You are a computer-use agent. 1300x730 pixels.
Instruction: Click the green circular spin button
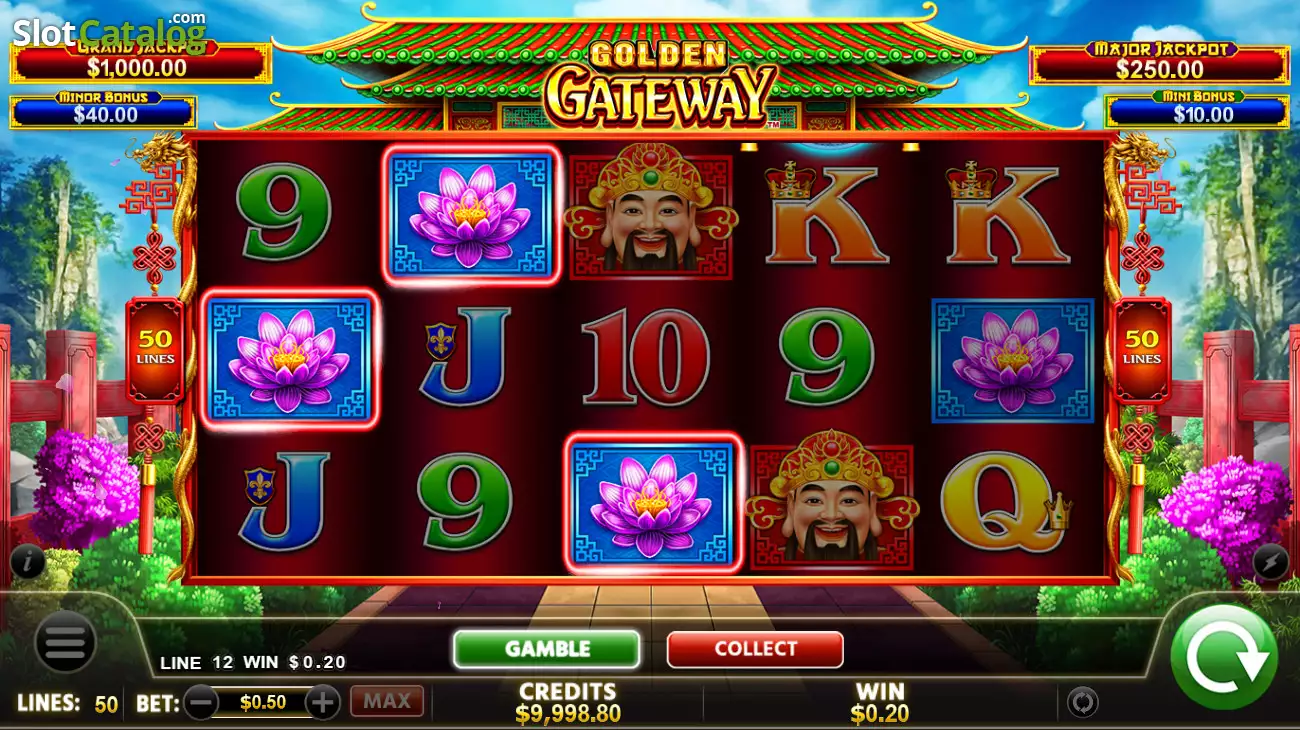tap(1224, 657)
